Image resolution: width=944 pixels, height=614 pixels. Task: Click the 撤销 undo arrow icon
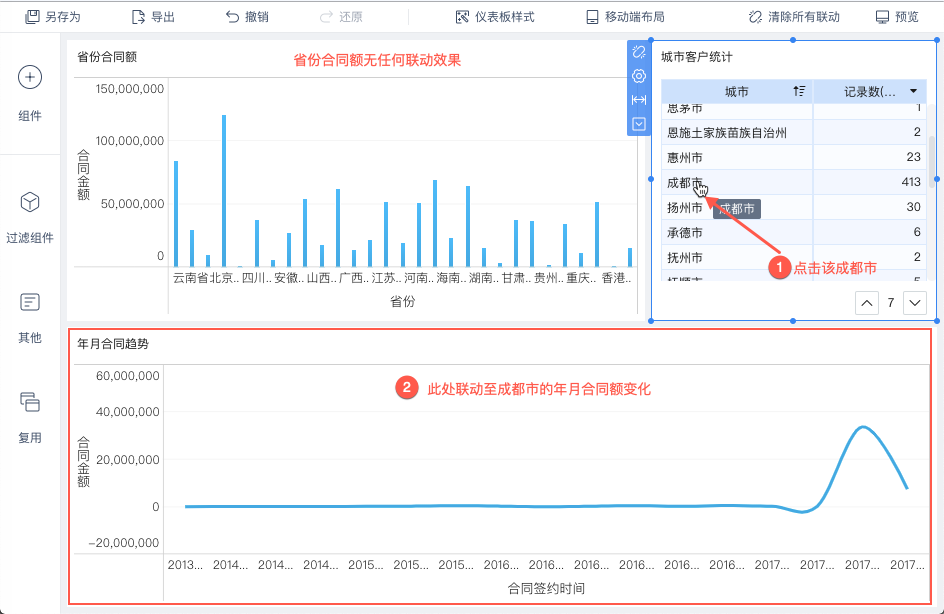click(232, 17)
